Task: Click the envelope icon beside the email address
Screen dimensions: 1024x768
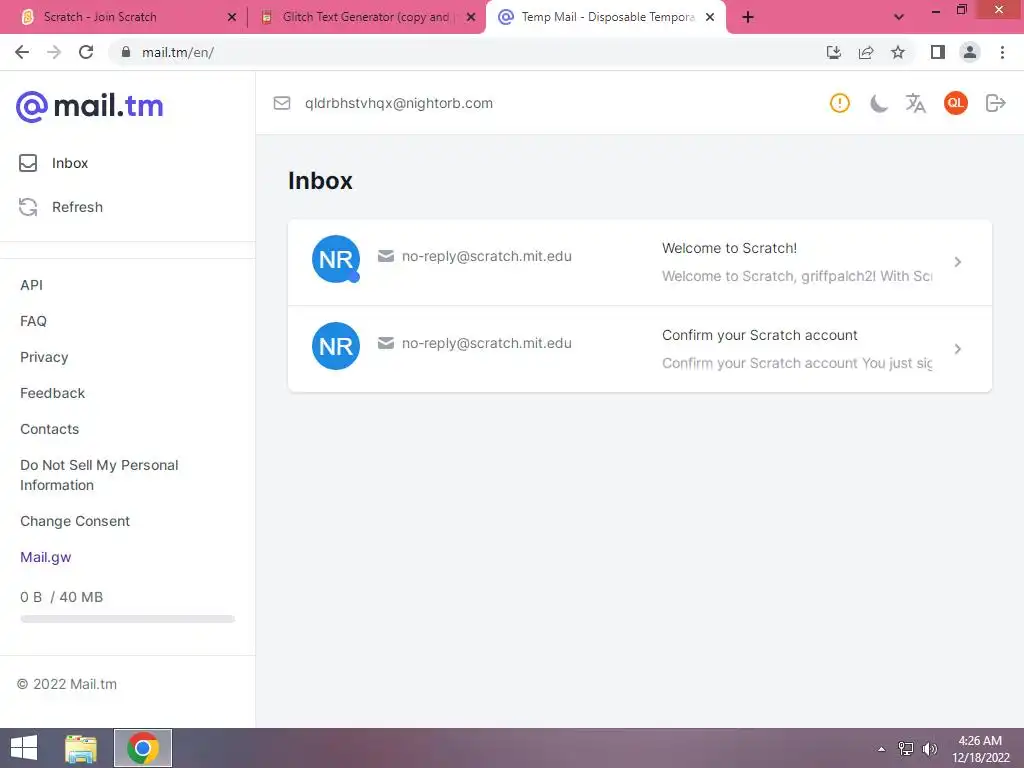Action: coord(281,103)
